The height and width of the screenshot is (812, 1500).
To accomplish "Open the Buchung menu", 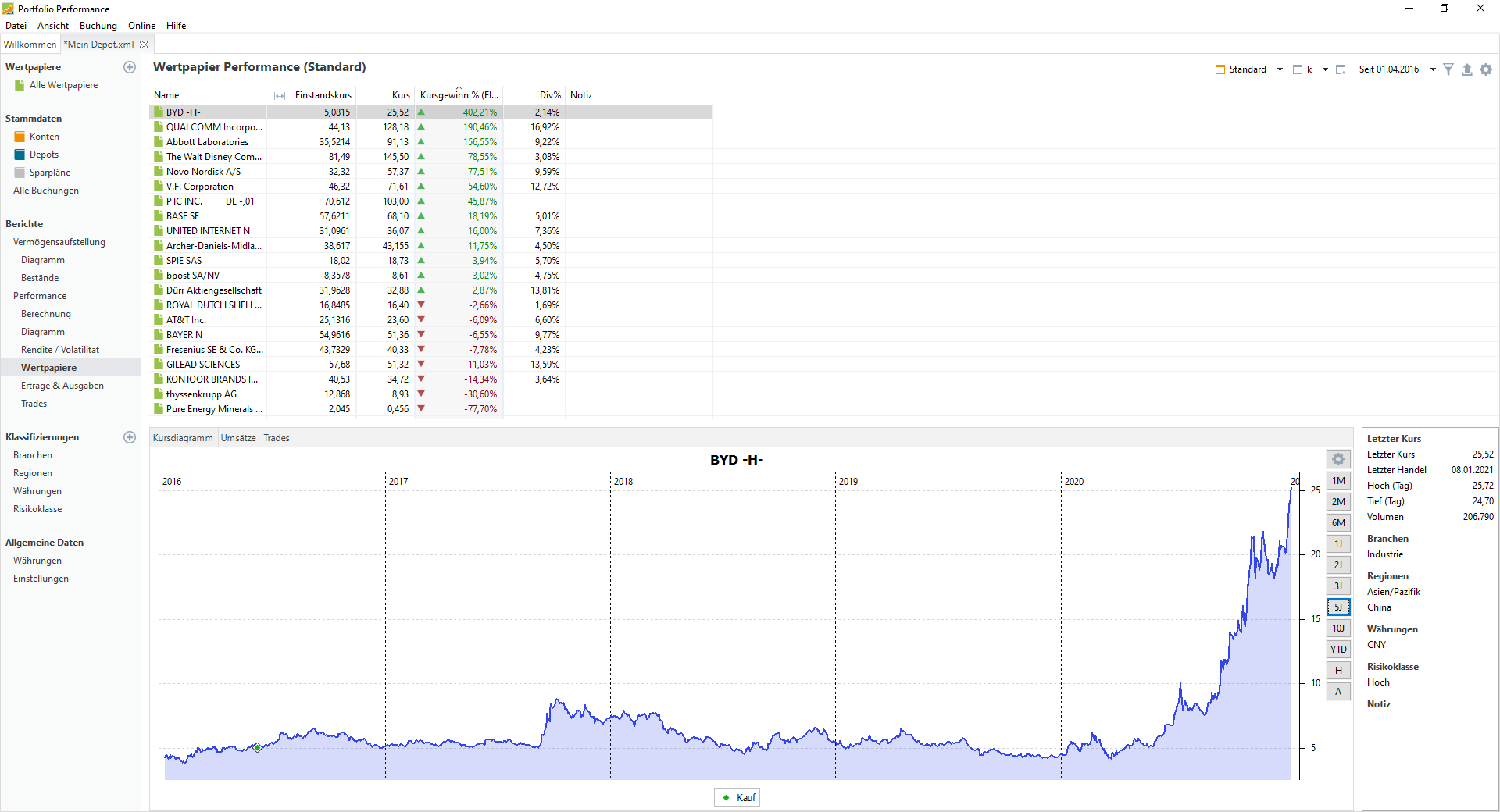I will tap(98, 26).
